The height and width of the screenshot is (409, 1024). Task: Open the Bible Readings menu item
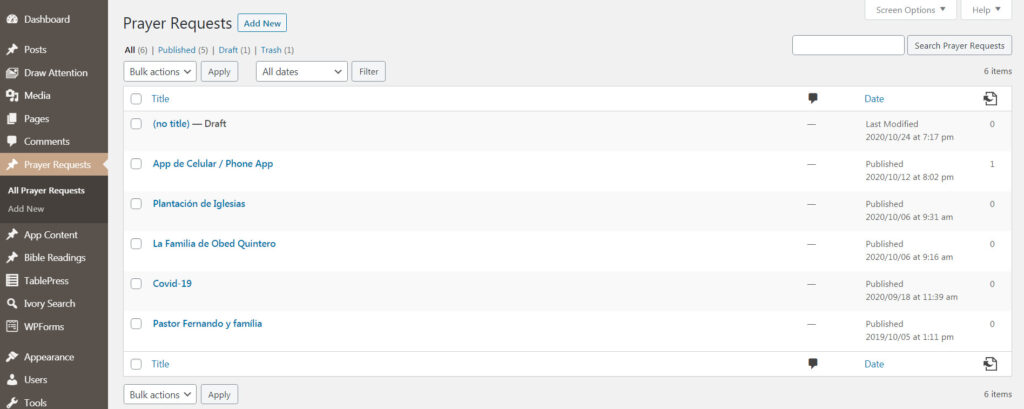click(x=55, y=258)
